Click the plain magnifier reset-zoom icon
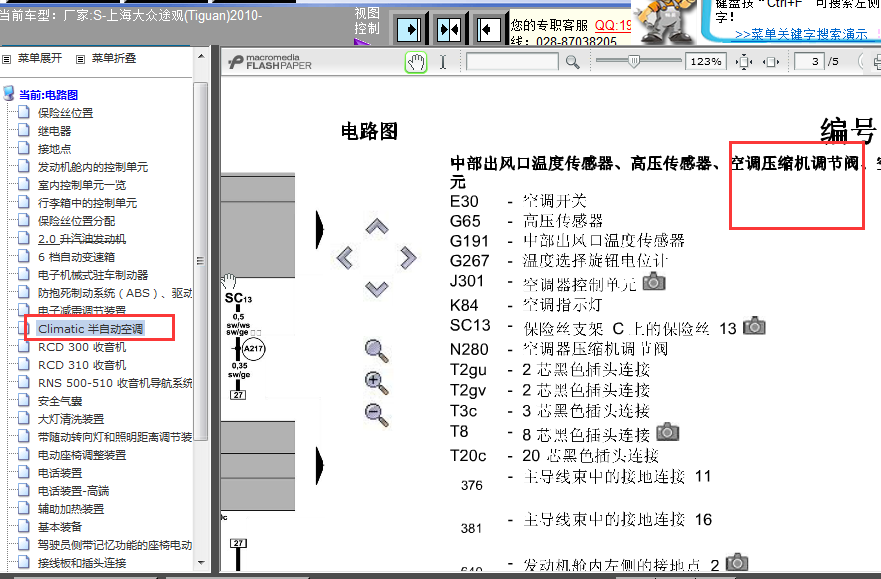Screen dimensions: 881x579 coord(376,351)
